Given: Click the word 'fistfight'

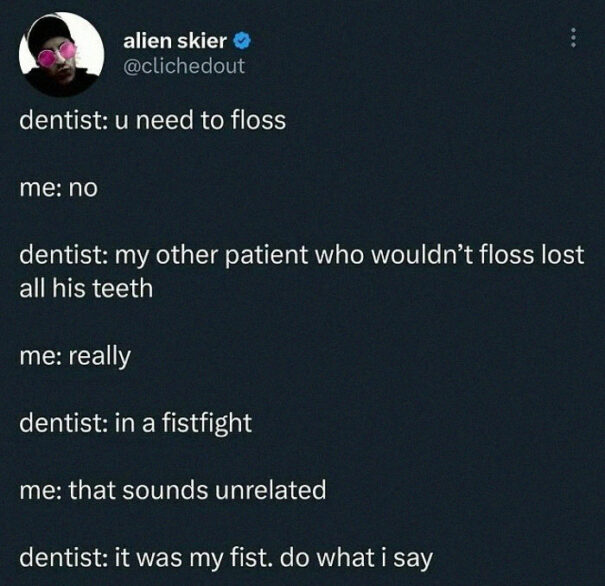Looking at the screenshot, I should click(x=206, y=423).
